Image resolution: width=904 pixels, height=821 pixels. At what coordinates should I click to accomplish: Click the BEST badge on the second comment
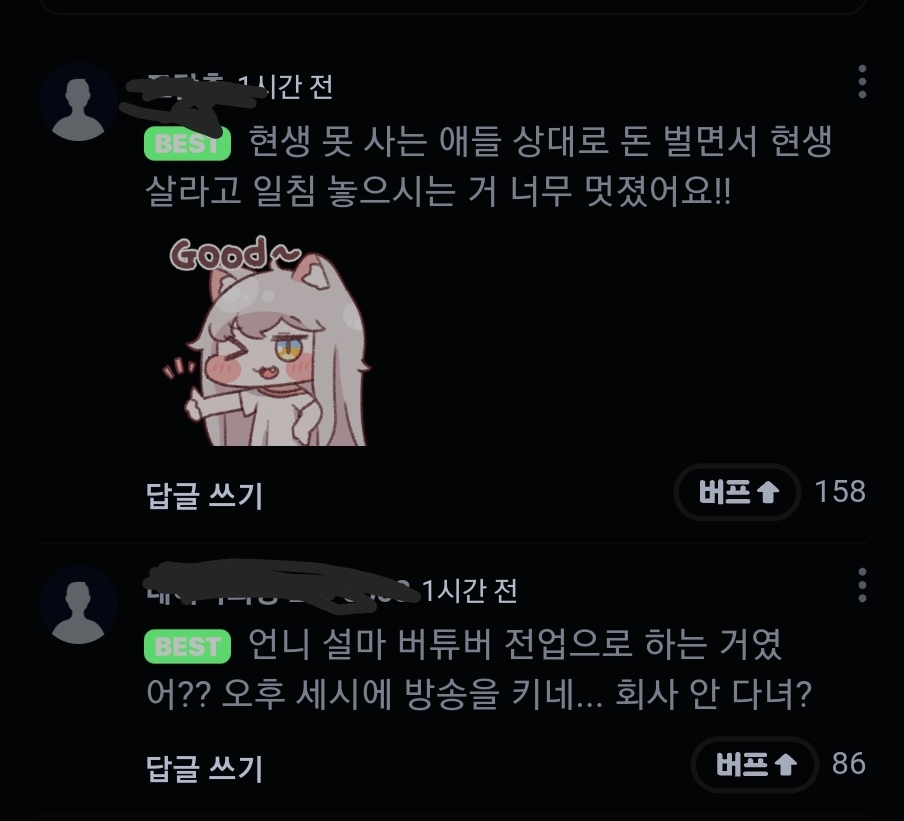pos(187,646)
